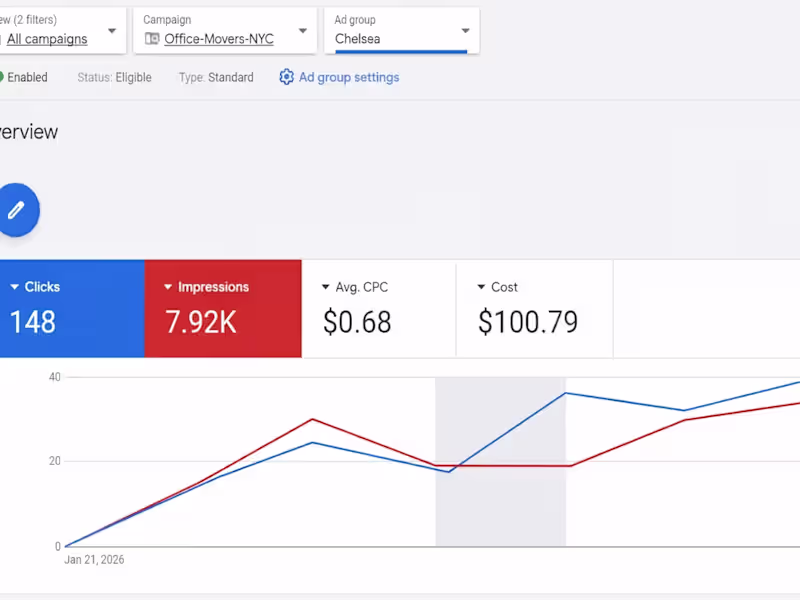Click the Jan 21, 2026 date label
This screenshot has height=600, width=800.
(93, 560)
